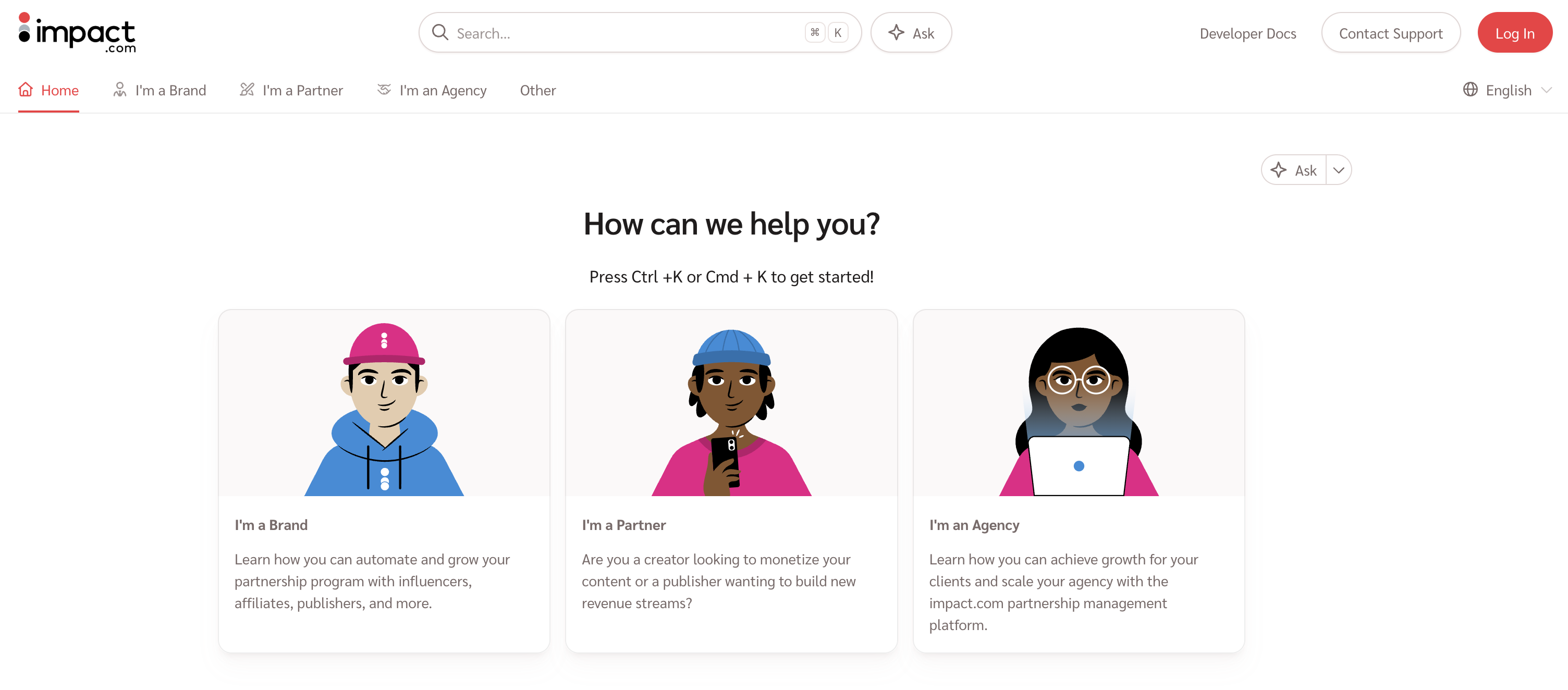Select the I'm a Brand card heading
Viewport: 1568px width, 690px height.
point(271,525)
